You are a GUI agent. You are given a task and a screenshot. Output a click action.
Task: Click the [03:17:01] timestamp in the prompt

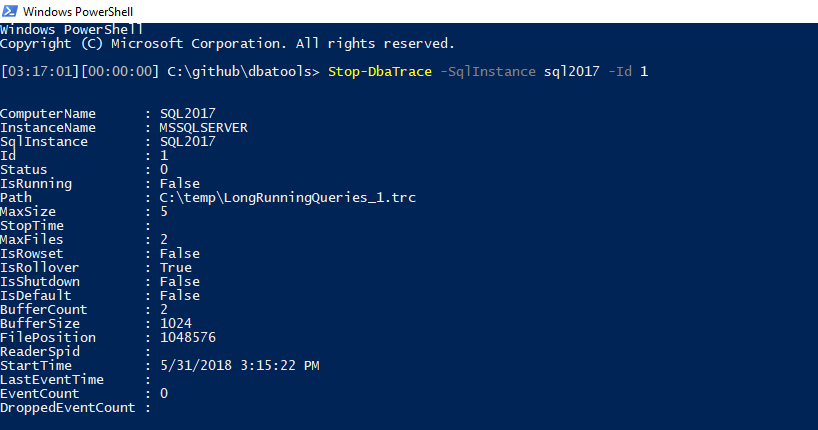point(40,72)
